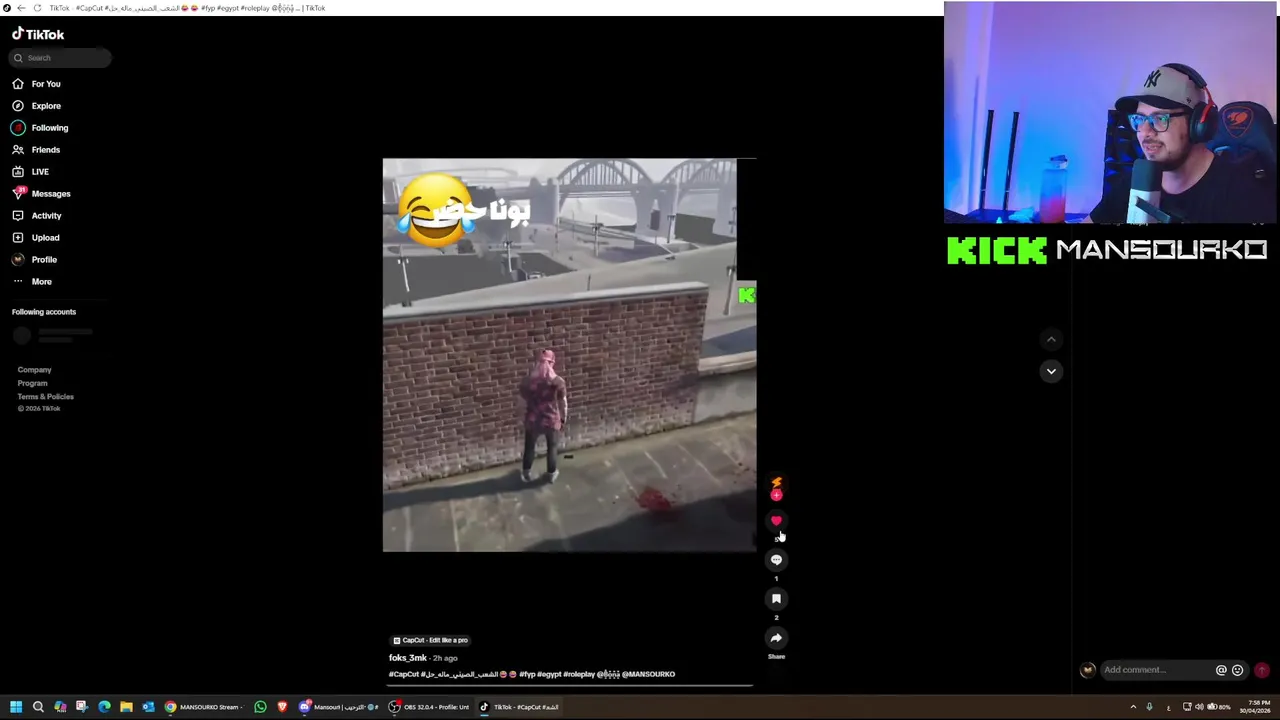Open the Company footer link
This screenshot has width=1280, height=720.
tap(34, 370)
